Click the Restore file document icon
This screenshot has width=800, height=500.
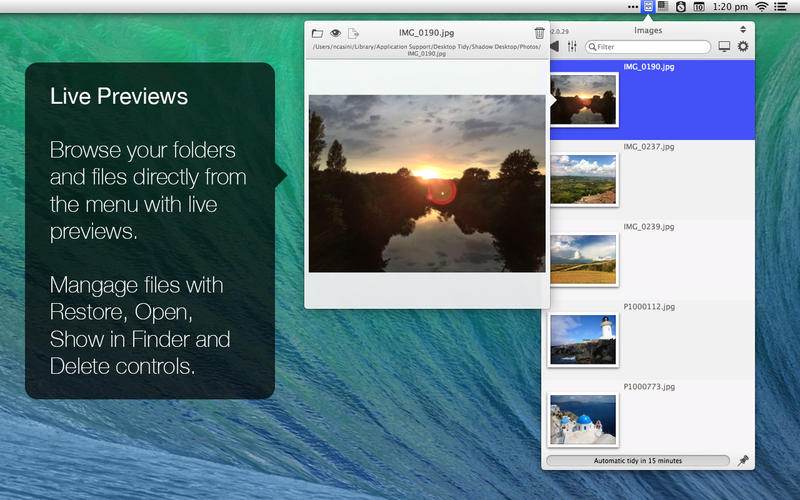pyautogui.click(x=353, y=33)
